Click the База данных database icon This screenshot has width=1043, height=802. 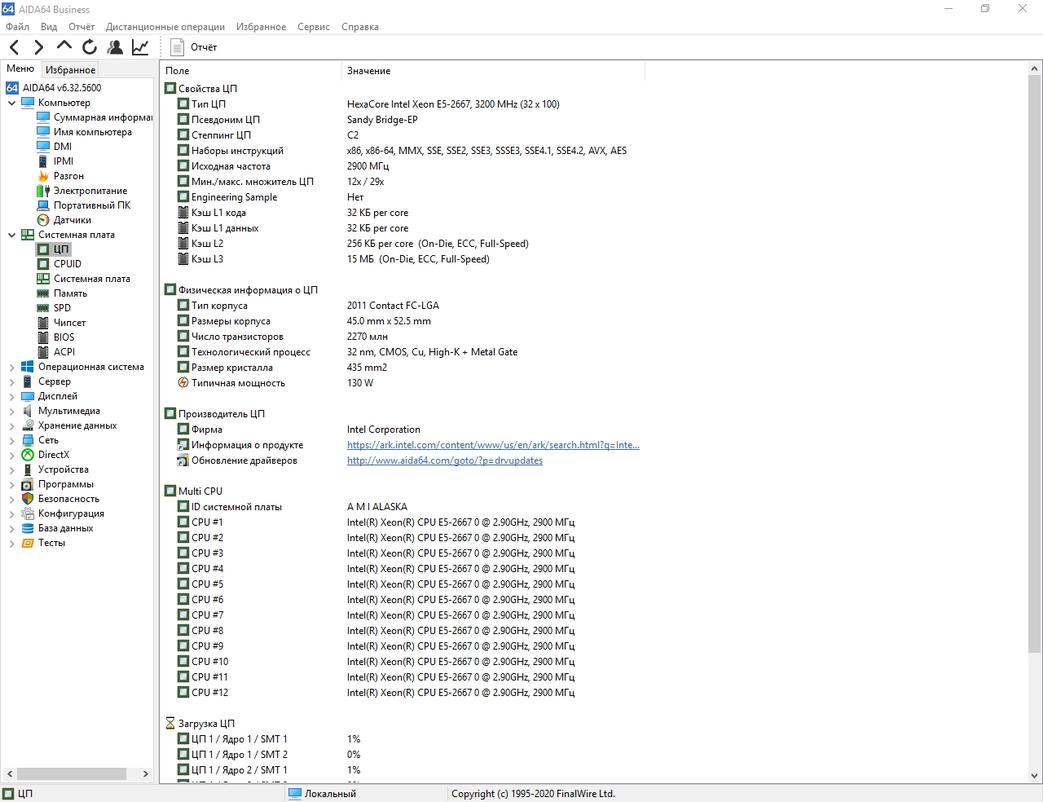click(x=27, y=528)
